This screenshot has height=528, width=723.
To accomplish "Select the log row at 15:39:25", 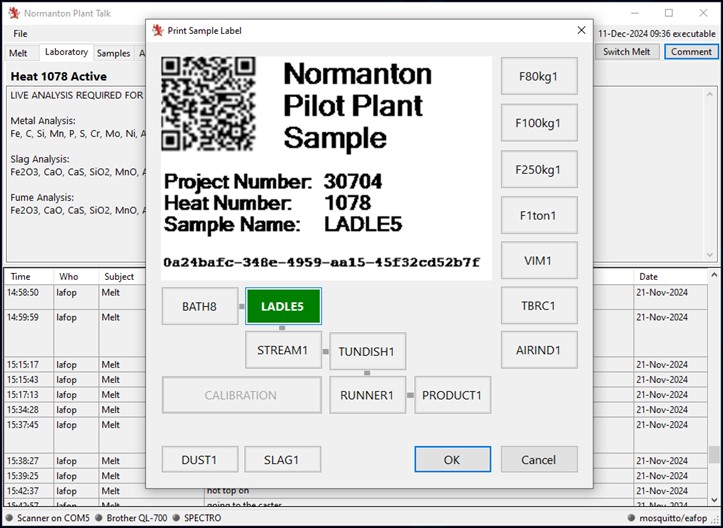I will 355,475.
